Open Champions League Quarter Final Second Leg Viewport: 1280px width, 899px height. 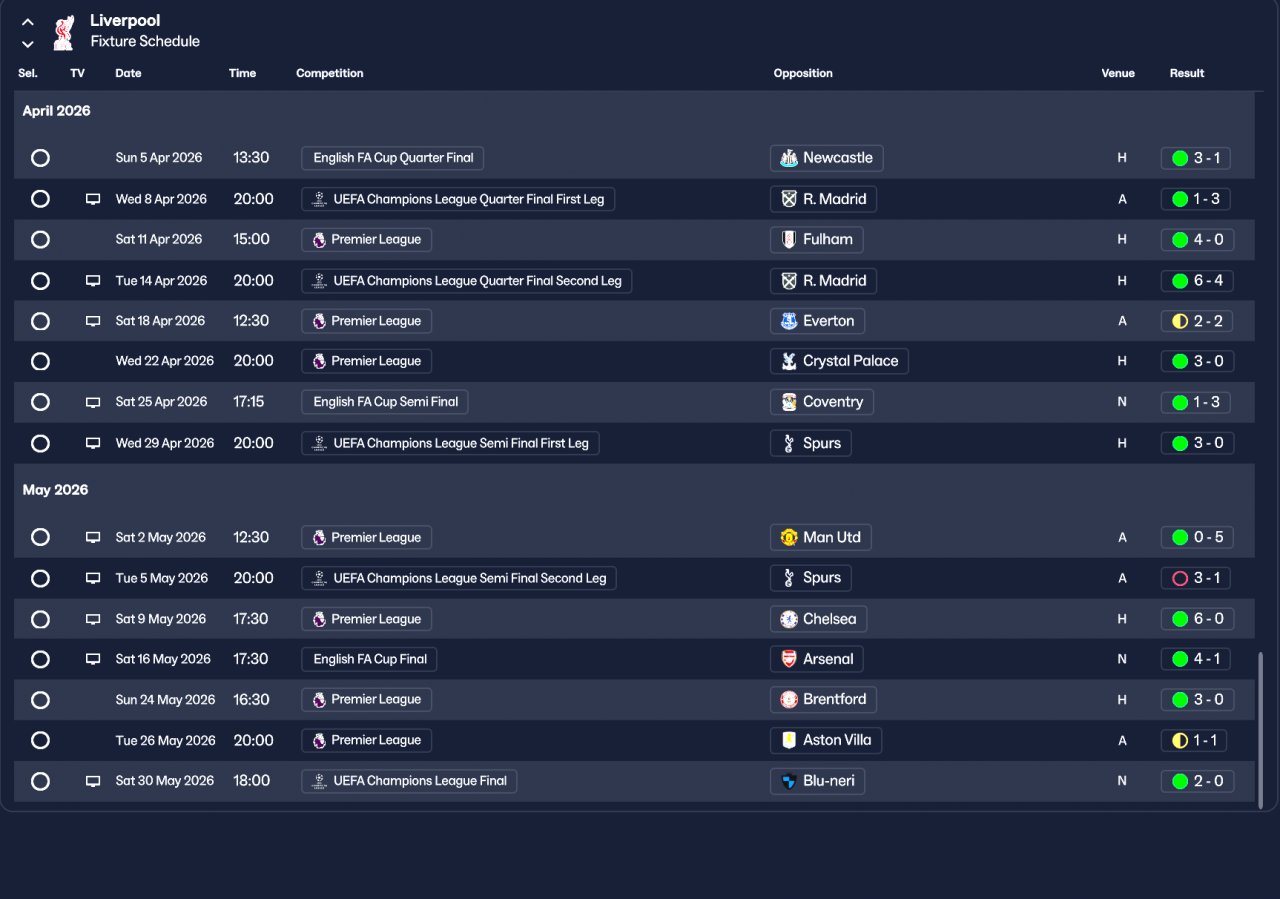tap(467, 281)
